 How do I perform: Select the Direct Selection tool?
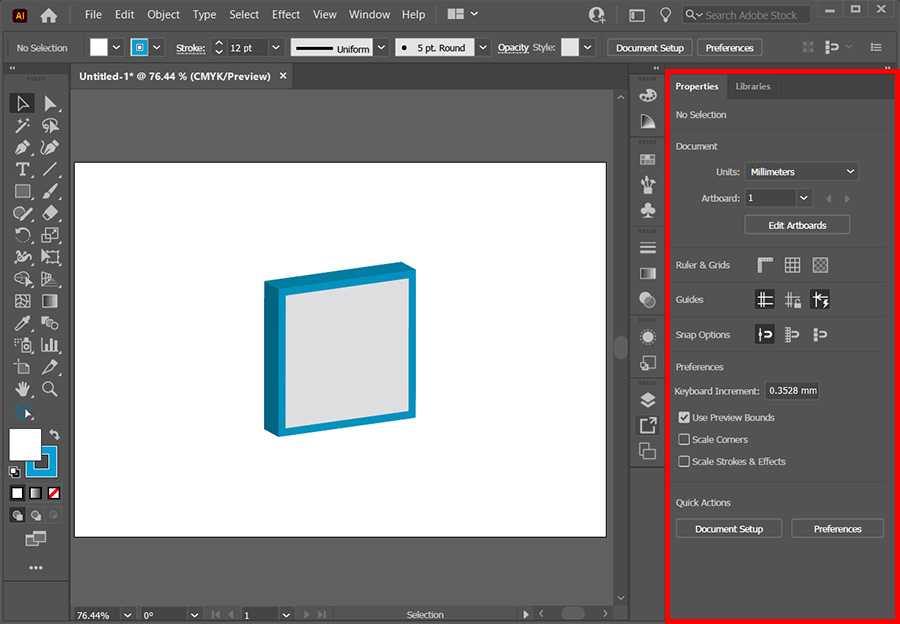tap(50, 104)
